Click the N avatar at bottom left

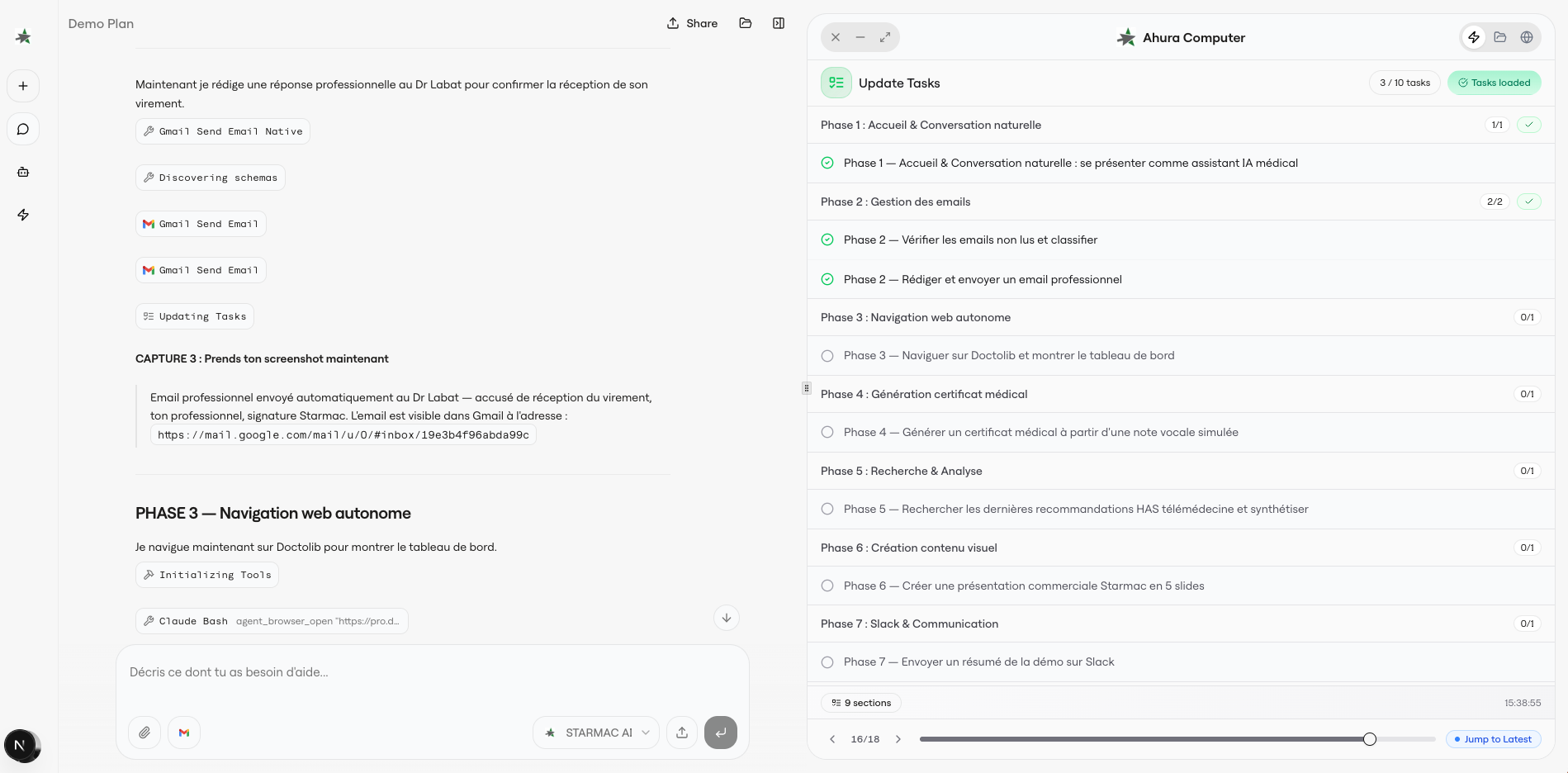click(x=20, y=745)
